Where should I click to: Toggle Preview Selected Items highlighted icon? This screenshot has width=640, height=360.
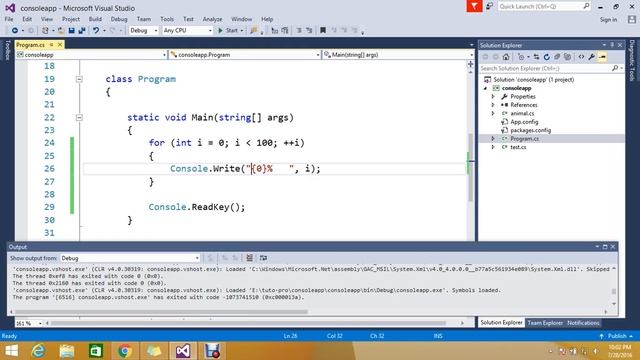pyautogui.click(x=602, y=57)
